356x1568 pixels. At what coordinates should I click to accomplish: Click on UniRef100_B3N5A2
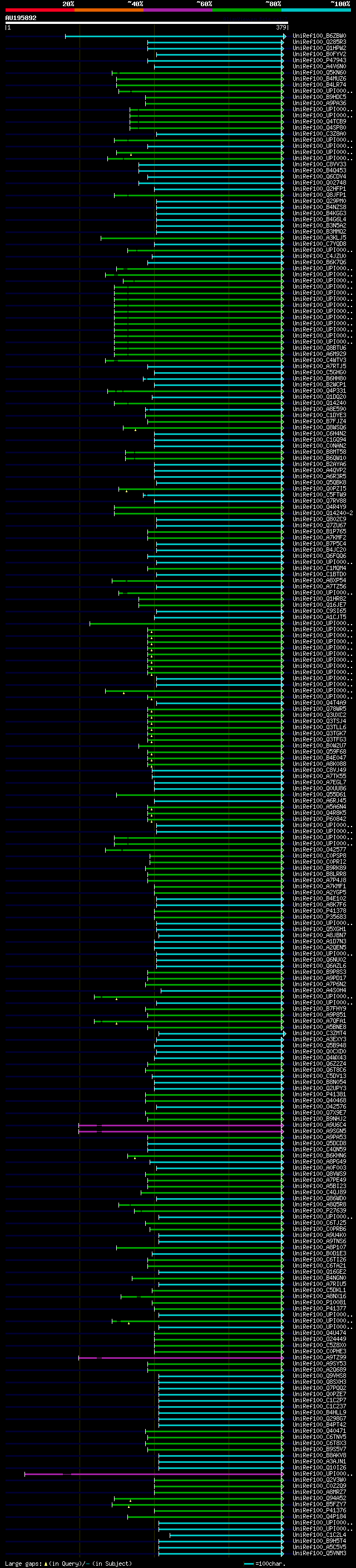[319, 225]
